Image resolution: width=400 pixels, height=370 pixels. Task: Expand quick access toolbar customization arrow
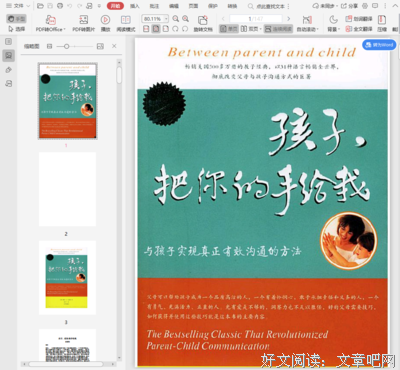click(99, 6)
